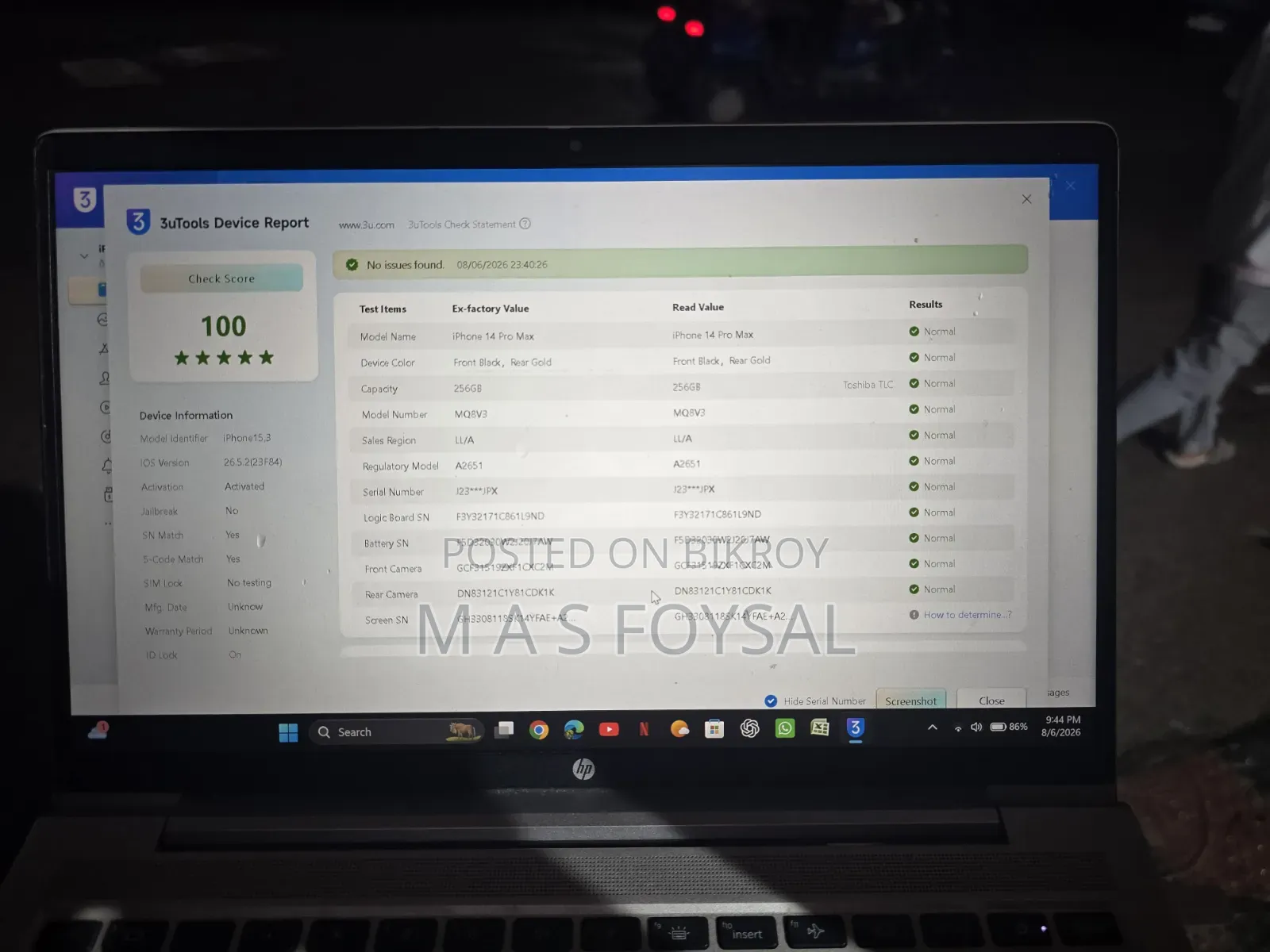Screen dimensions: 1270x952
Task: Click Normal result in the Model Name row
Action: [x=940, y=332]
